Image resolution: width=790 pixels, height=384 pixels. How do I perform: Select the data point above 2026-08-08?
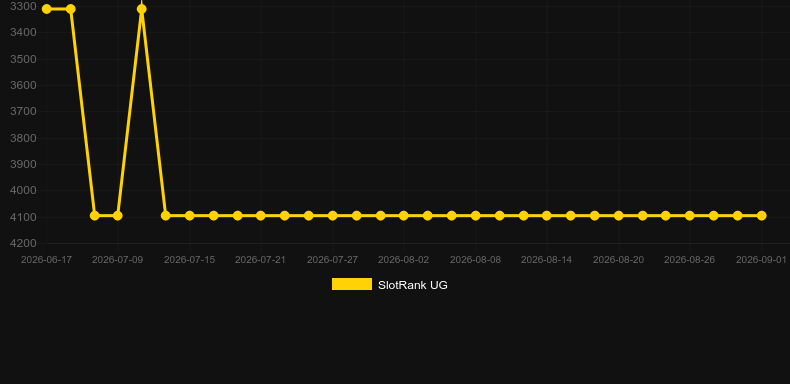click(476, 216)
